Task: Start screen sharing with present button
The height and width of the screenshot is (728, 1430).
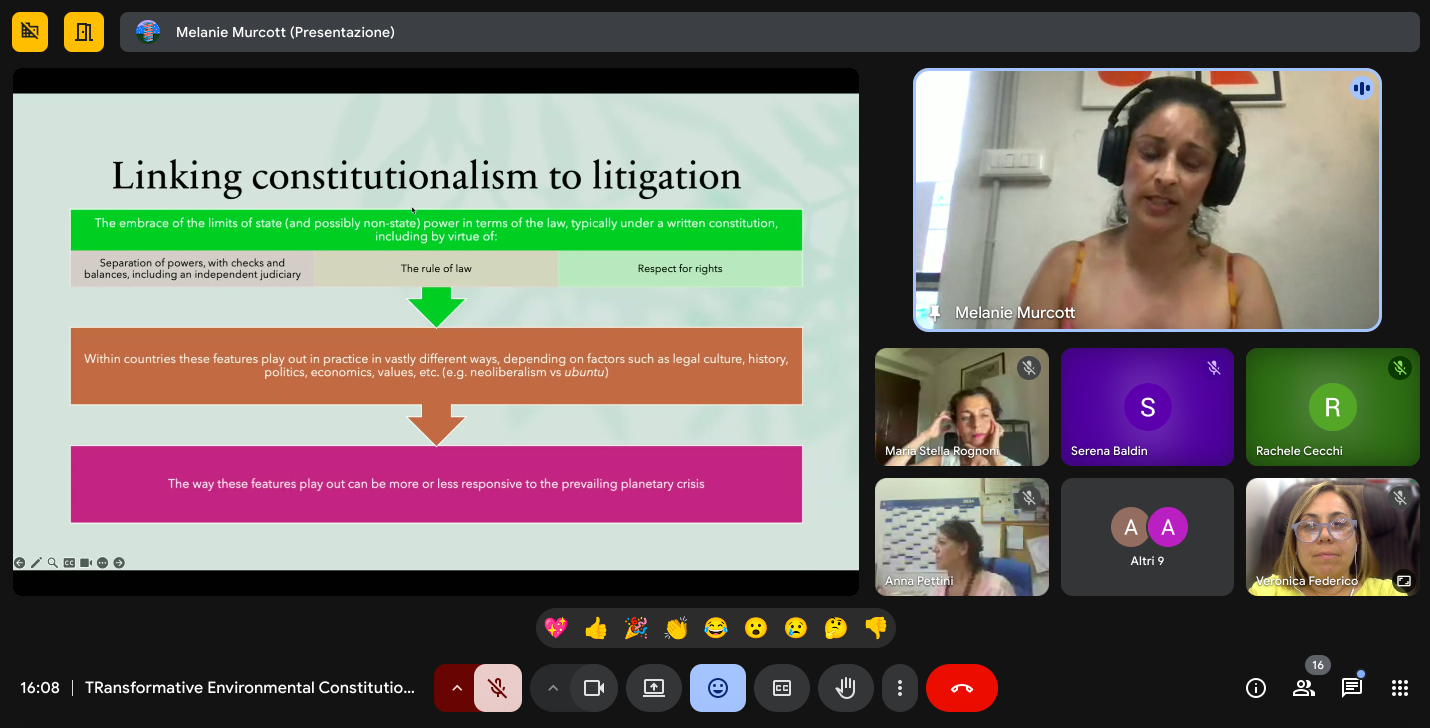Action: (x=654, y=688)
